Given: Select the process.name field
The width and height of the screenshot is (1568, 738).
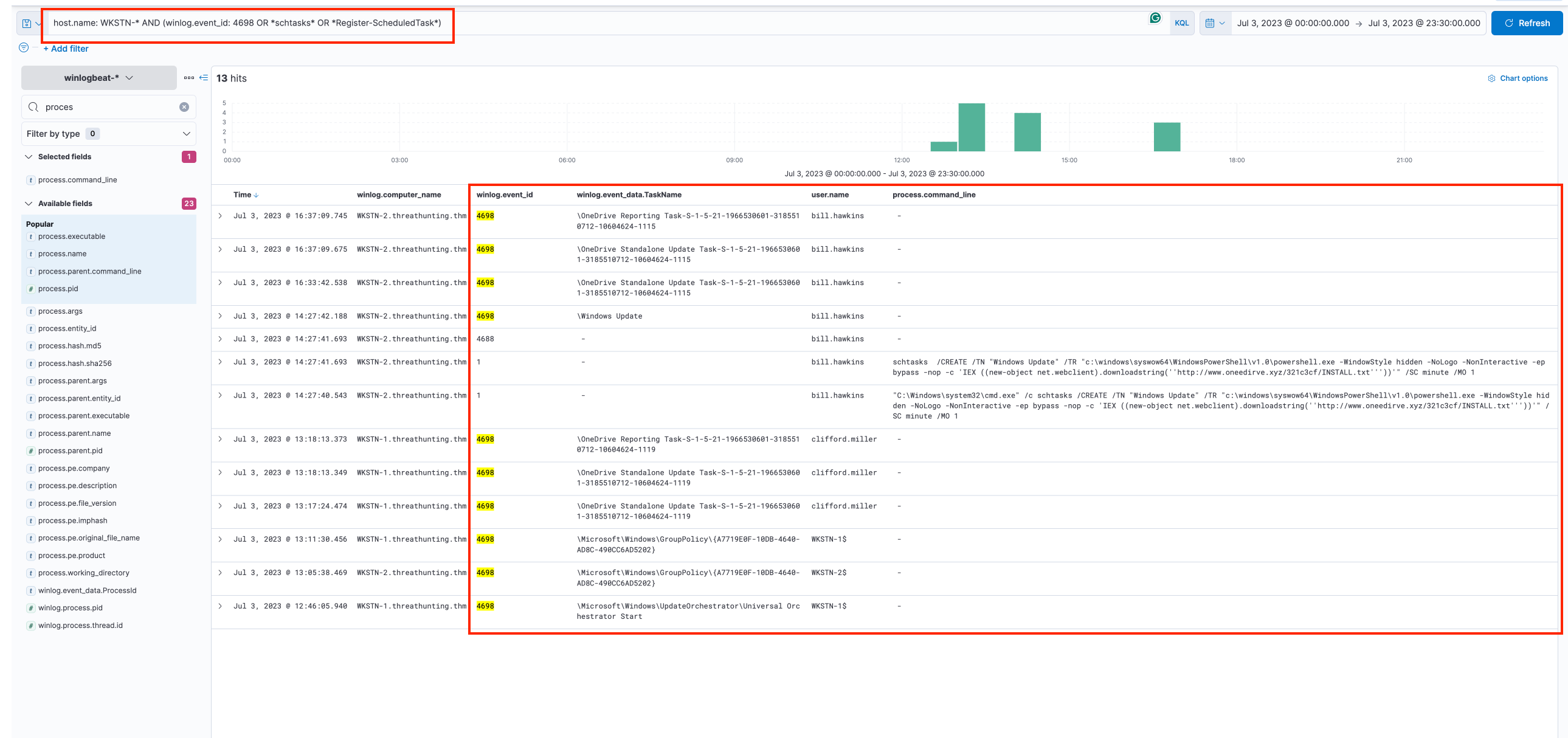Looking at the screenshot, I should click(62, 254).
